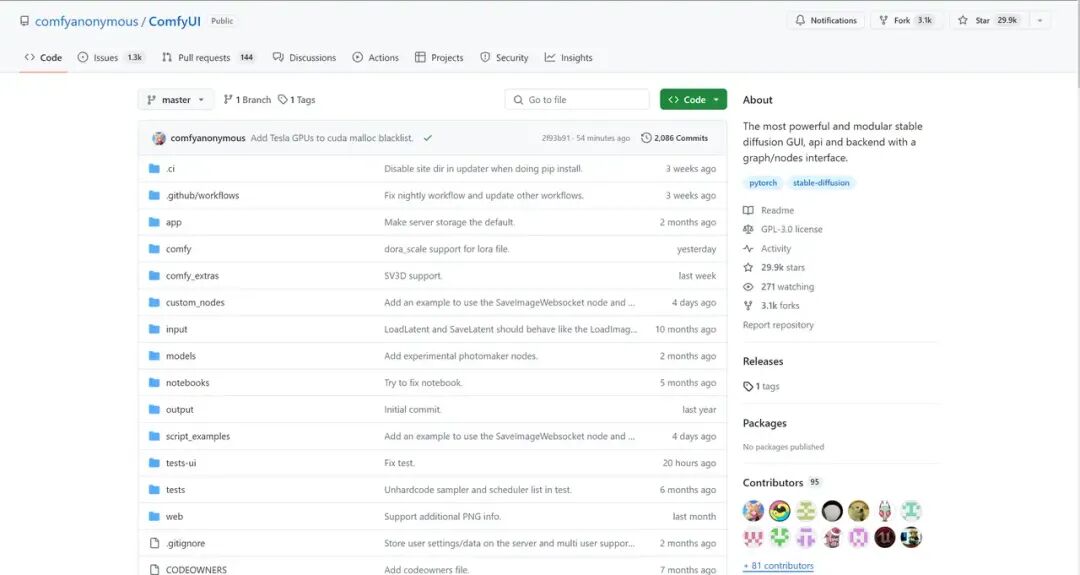Open the comfy folder icon
Viewport: 1080px width, 575px height.
(x=154, y=249)
